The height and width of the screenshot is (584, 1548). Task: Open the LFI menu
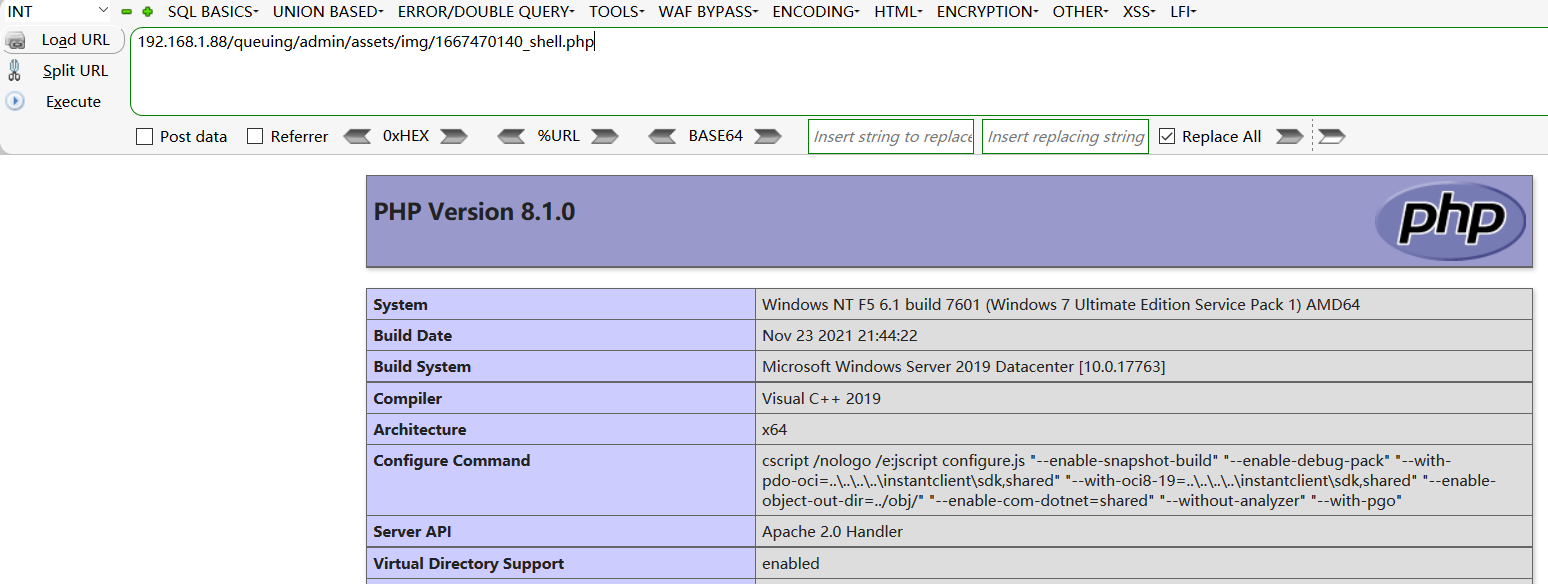click(x=1183, y=12)
